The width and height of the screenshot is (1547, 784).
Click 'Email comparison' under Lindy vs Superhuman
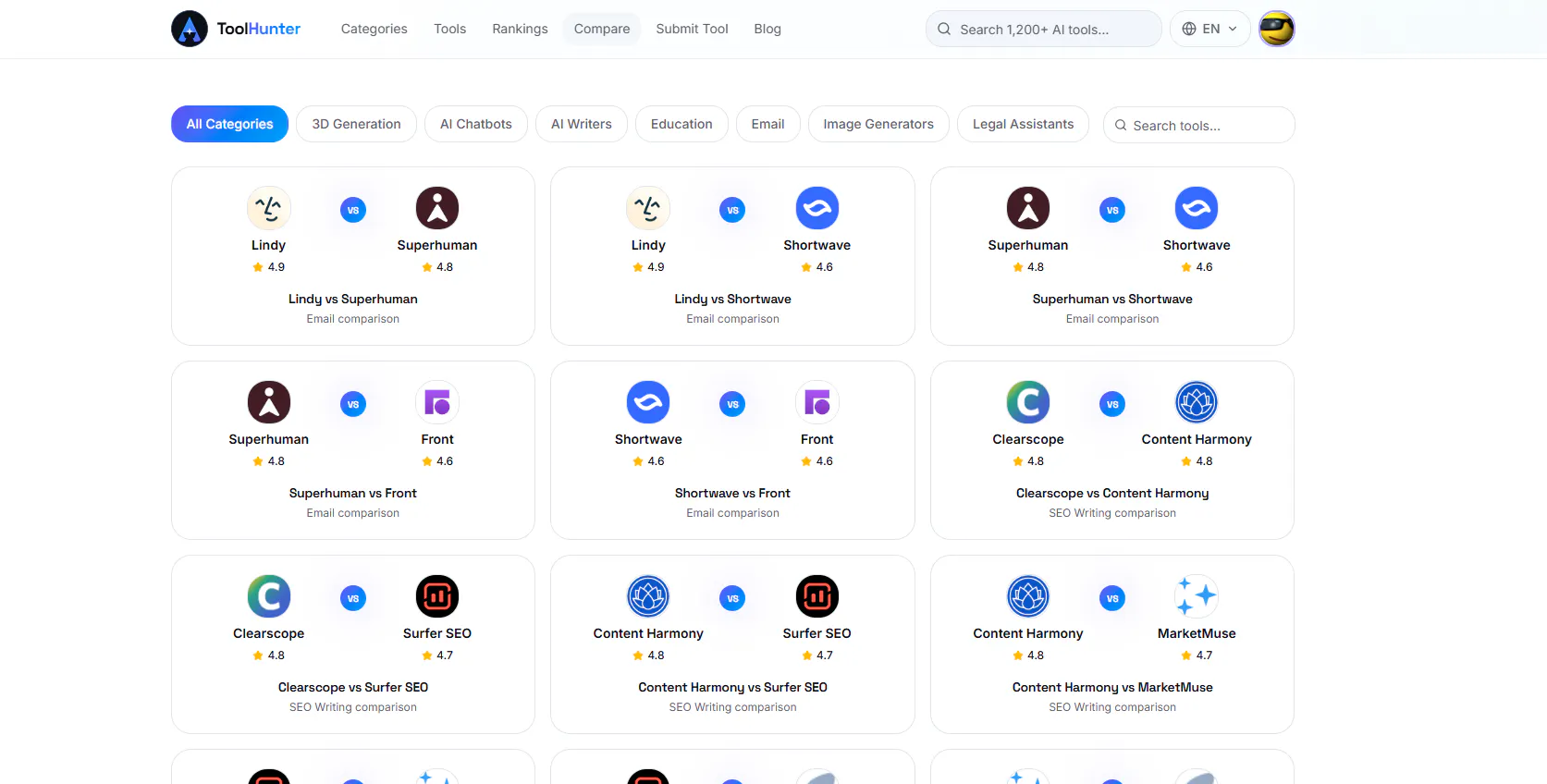point(353,319)
